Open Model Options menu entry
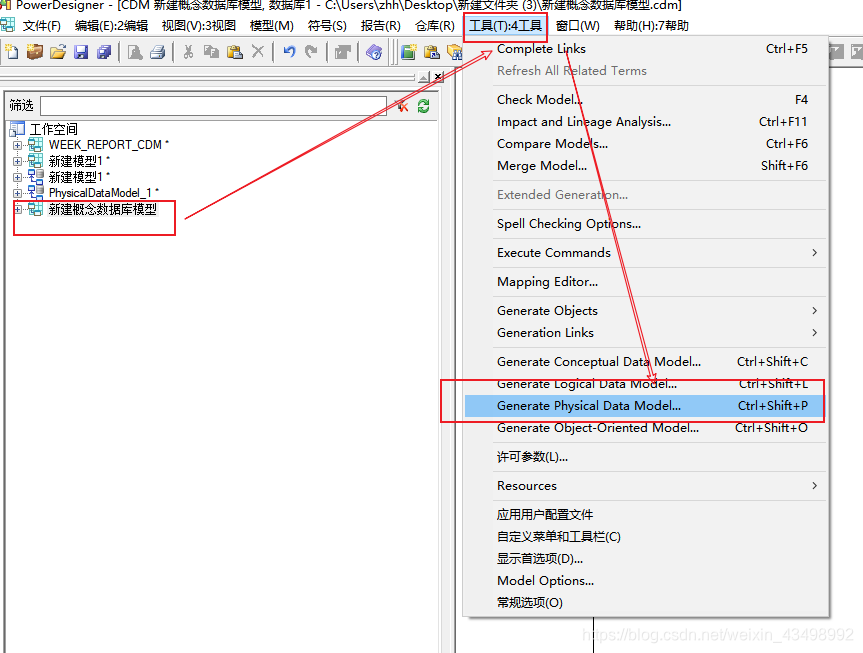This screenshot has width=863, height=653. click(x=644, y=580)
